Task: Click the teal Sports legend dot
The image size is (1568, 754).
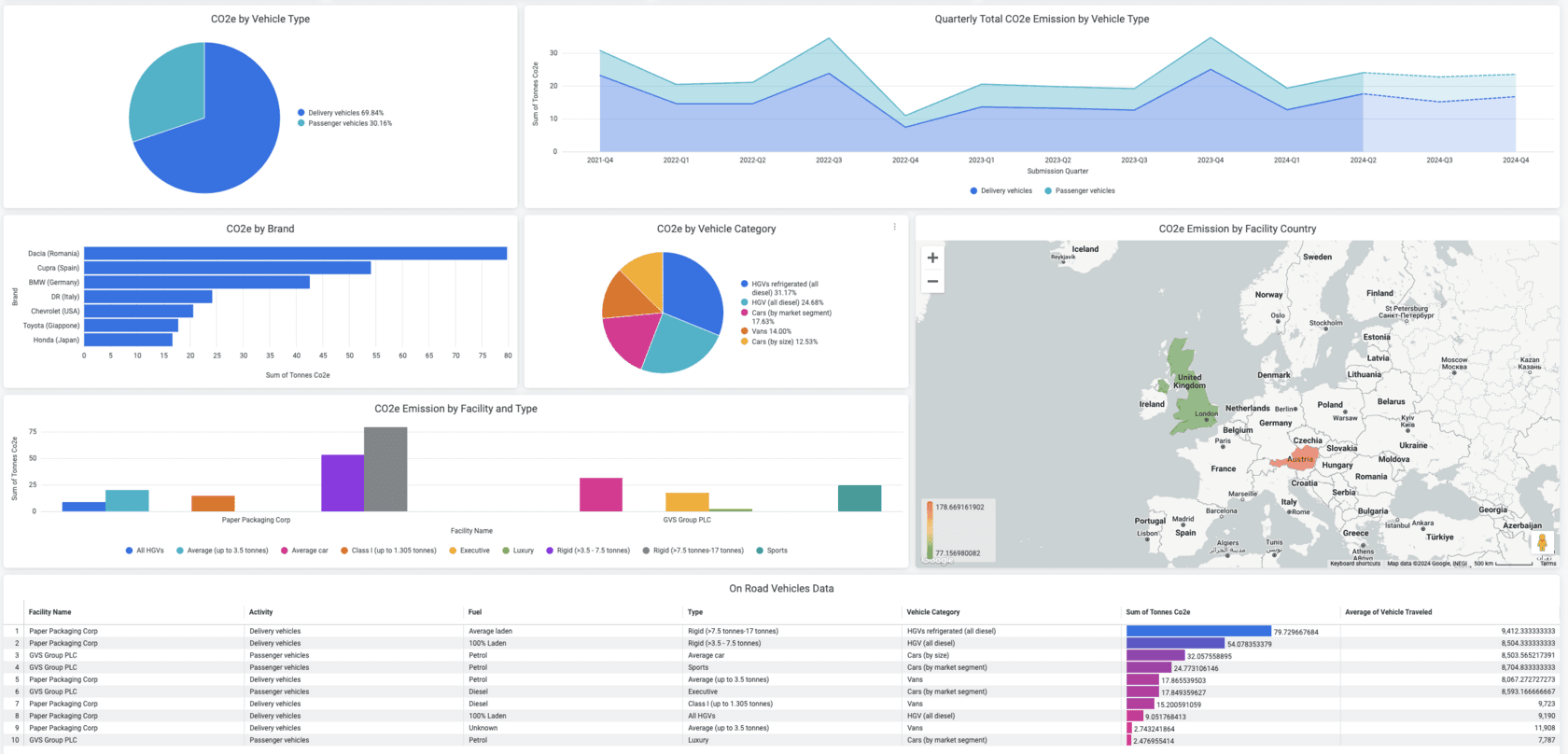Action: click(760, 551)
